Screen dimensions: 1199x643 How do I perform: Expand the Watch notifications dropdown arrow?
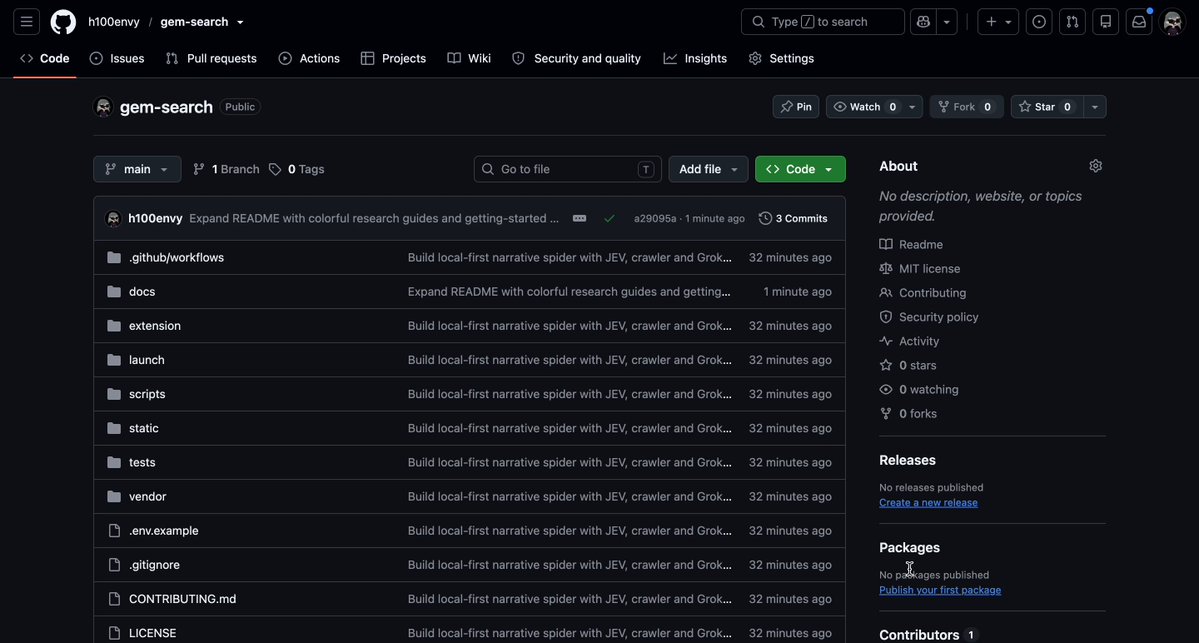[912, 107]
